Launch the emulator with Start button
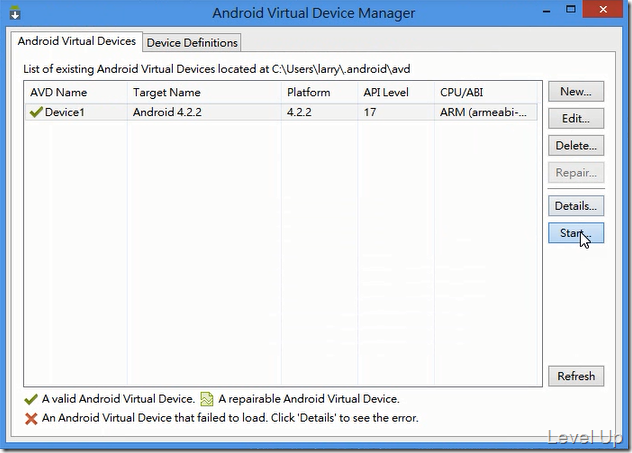 point(576,233)
